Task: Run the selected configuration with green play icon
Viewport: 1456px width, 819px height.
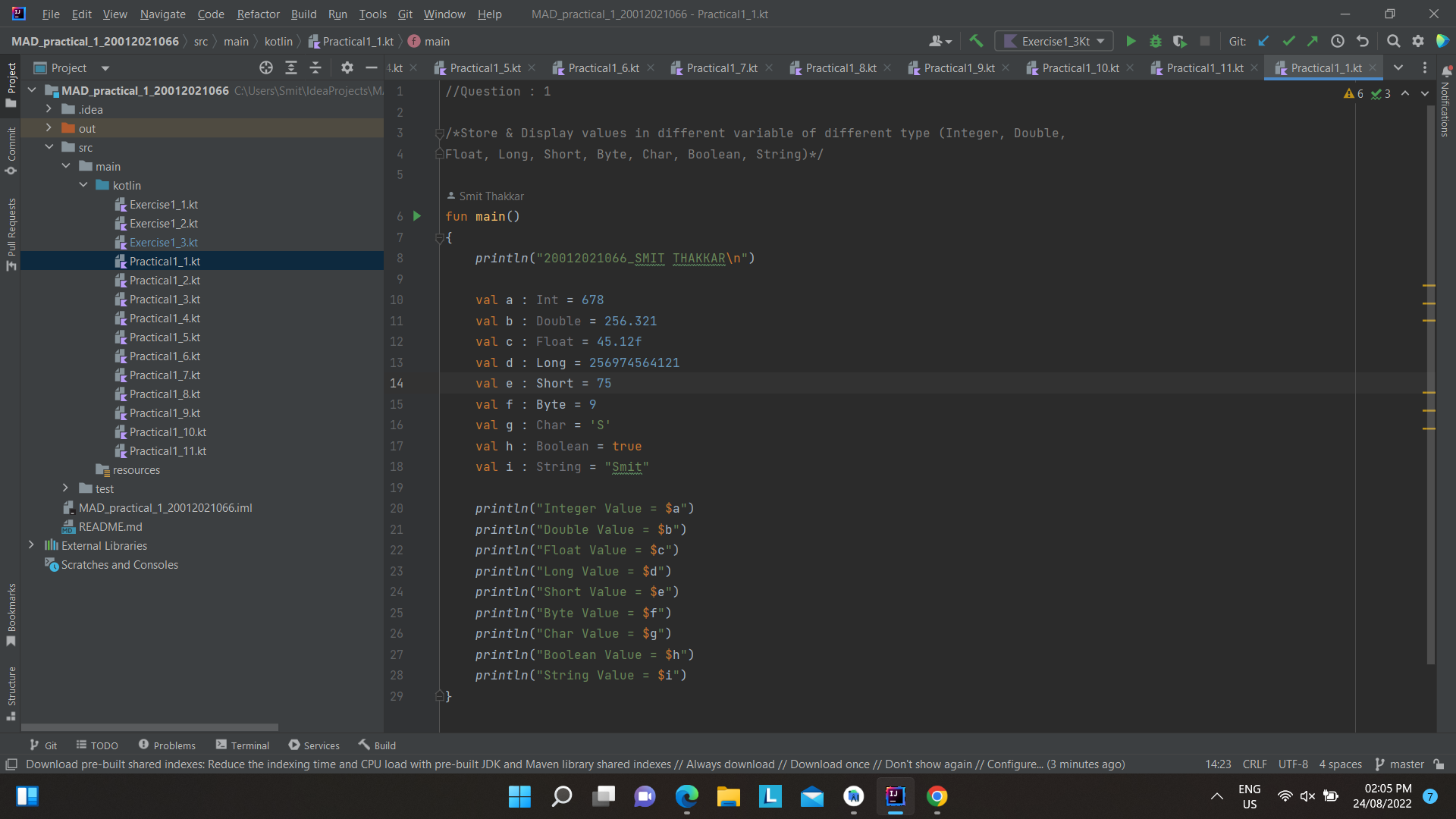Action: click(1131, 42)
